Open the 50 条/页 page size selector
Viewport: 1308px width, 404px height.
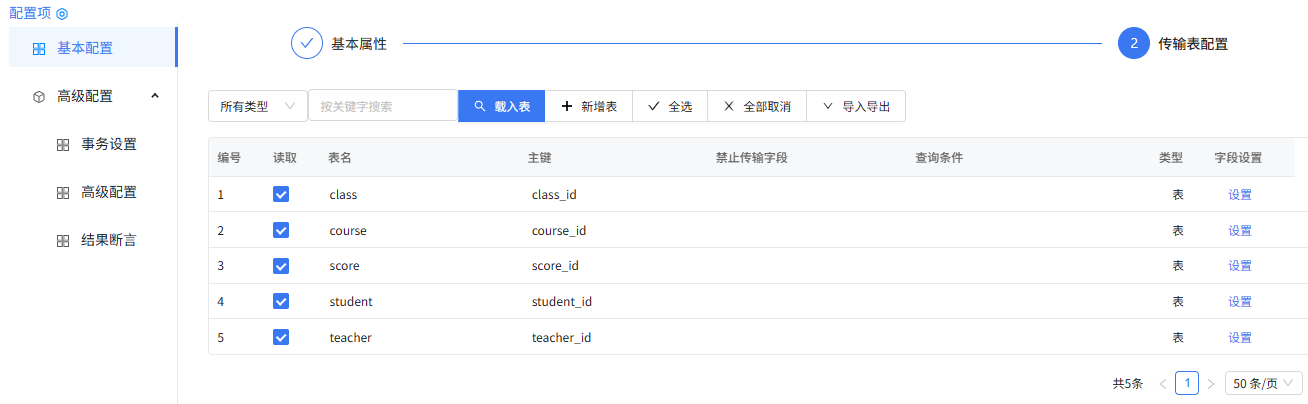click(x=1264, y=384)
